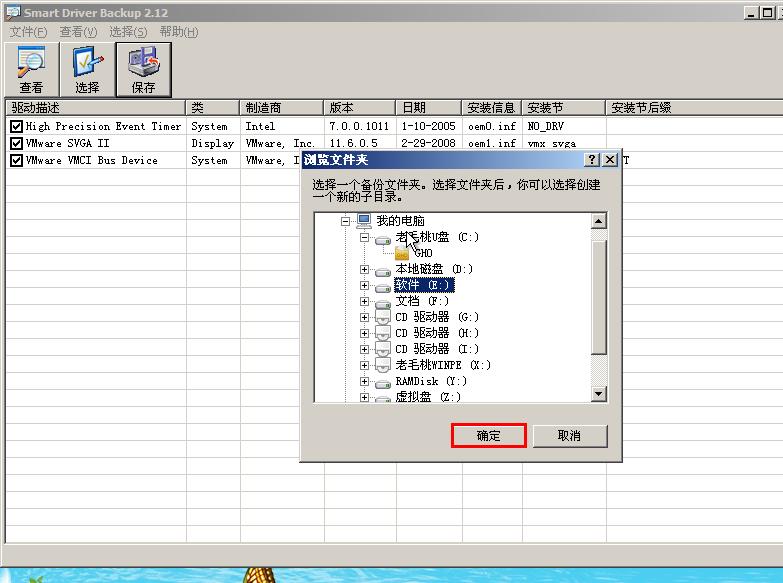Viewport: 783px width, 583px height.
Task: Click the drive icon for 老毛桃U盘 (C:)
Action: (383, 240)
